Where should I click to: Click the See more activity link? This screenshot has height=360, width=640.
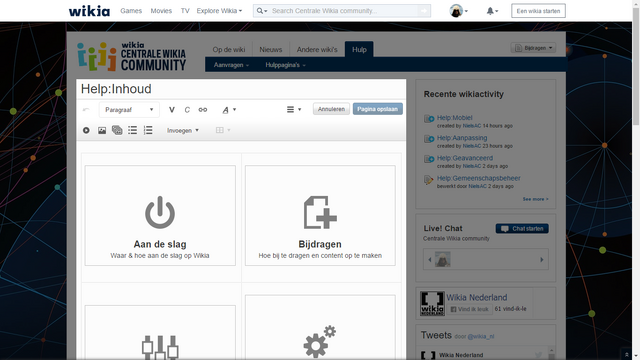click(x=536, y=199)
